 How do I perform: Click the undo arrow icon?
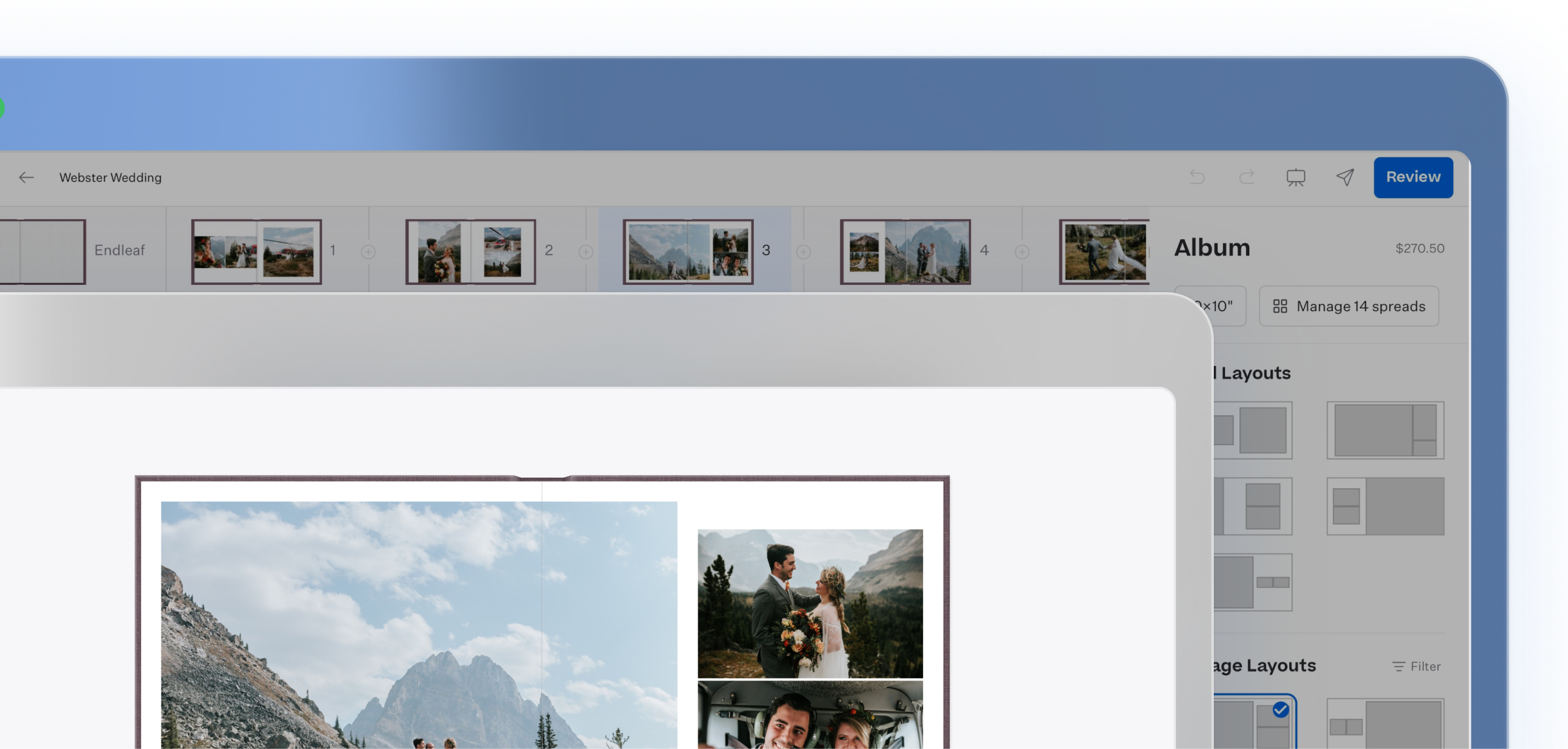click(x=1197, y=177)
